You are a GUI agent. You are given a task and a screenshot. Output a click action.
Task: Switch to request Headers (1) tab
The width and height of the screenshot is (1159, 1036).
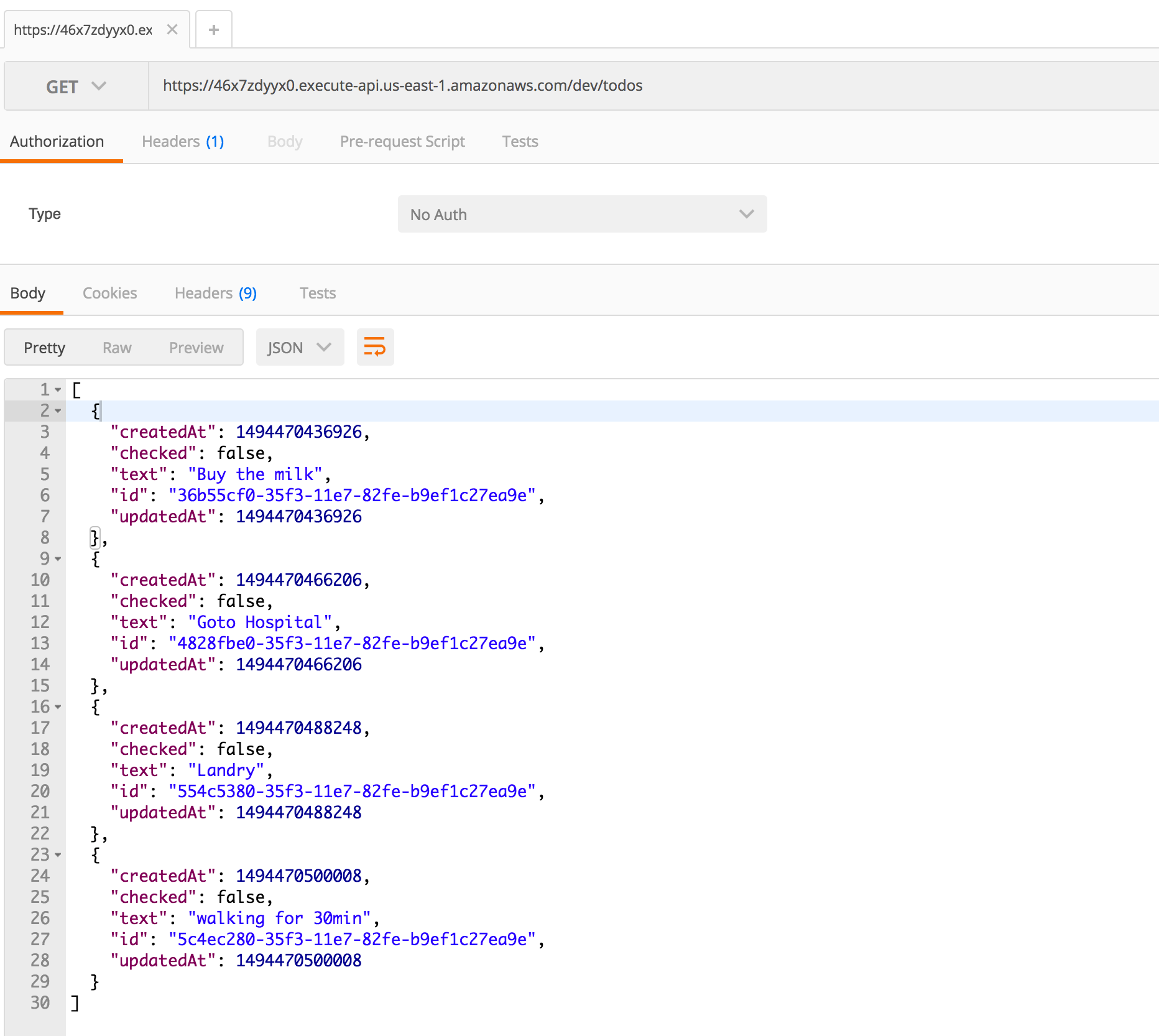coord(183,142)
